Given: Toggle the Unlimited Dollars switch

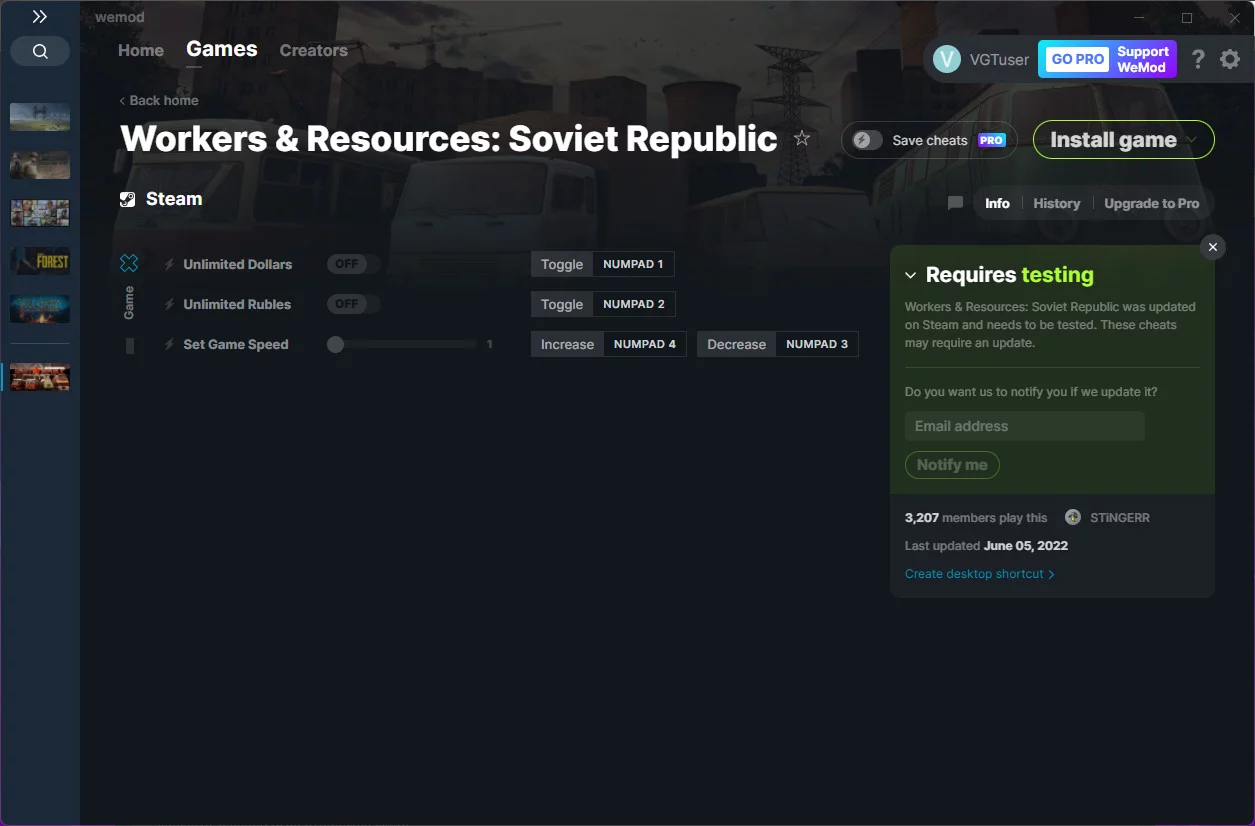Looking at the screenshot, I should click(x=353, y=264).
